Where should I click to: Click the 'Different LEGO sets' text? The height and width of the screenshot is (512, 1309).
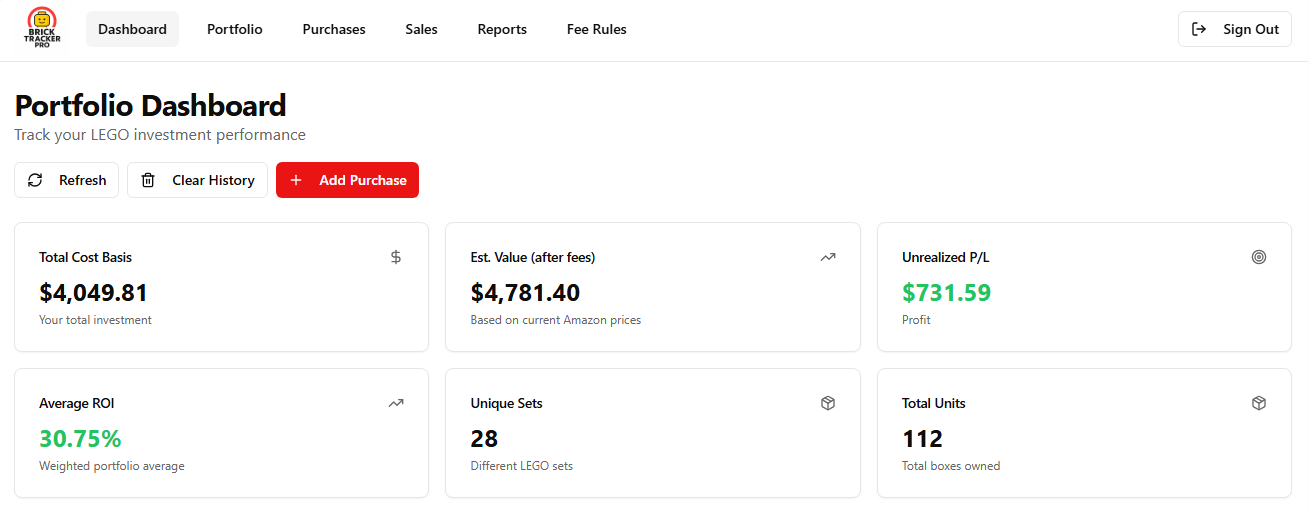tap(522, 466)
